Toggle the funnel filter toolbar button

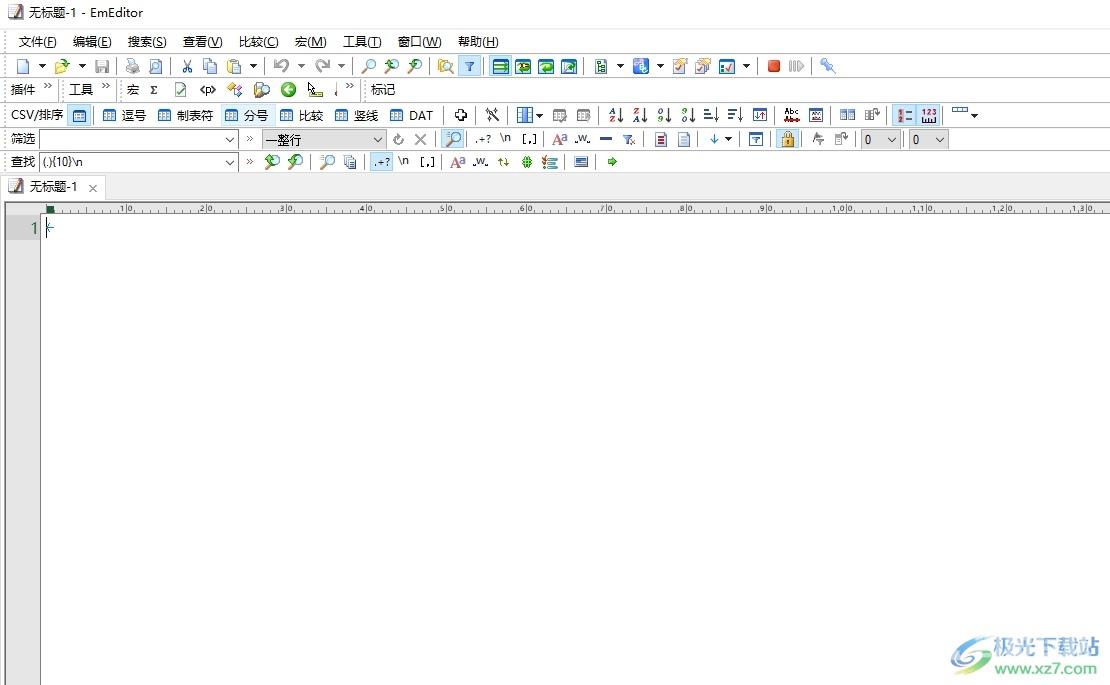(469, 67)
